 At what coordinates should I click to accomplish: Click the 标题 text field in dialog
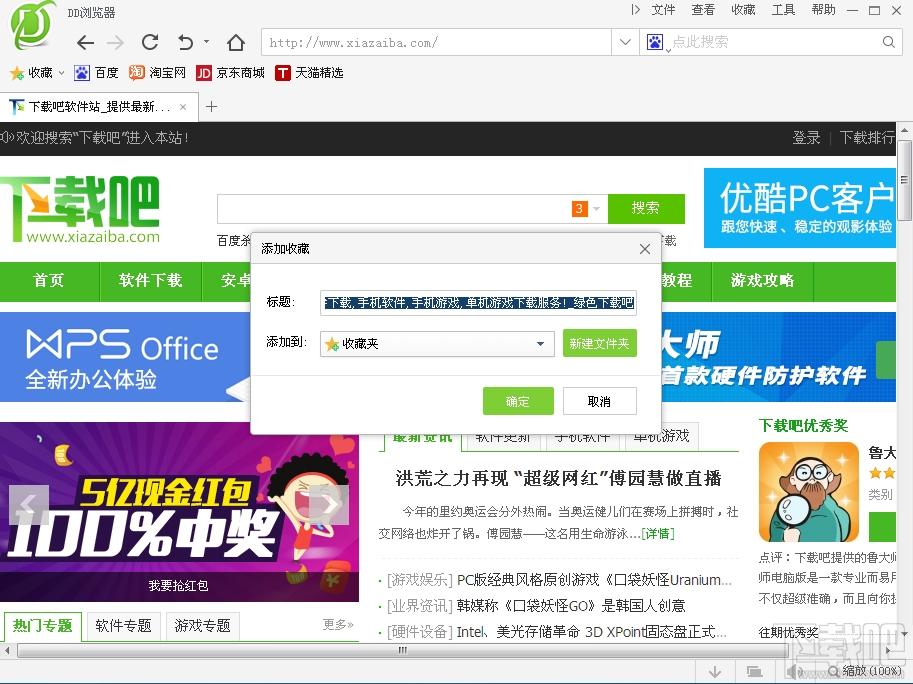click(x=478, y=303)
